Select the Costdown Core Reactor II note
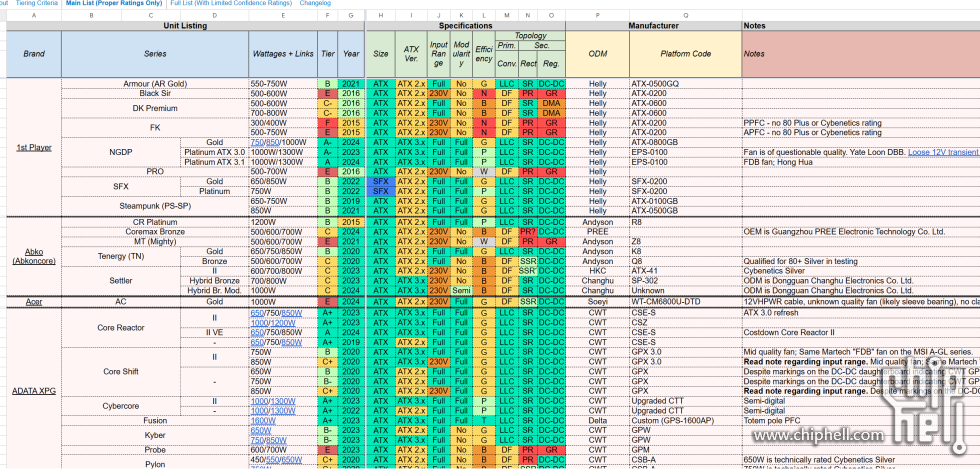This screenshot has height=470, width=980. click(x=788, y=332)
